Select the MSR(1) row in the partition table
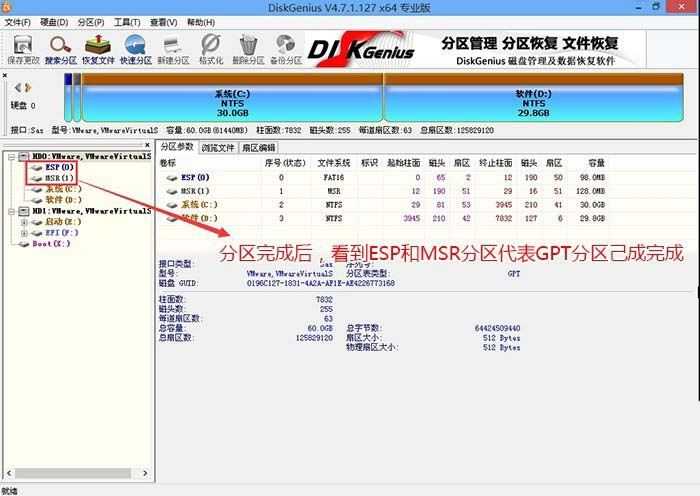This screenshot has width=700, height=496. (x=195, y=190)
